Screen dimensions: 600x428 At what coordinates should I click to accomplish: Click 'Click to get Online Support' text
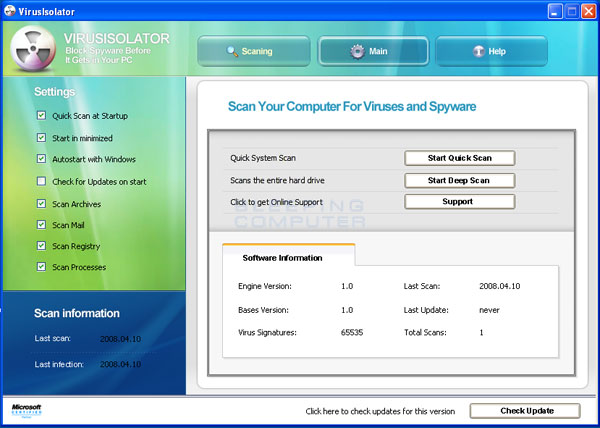(276, 202)
